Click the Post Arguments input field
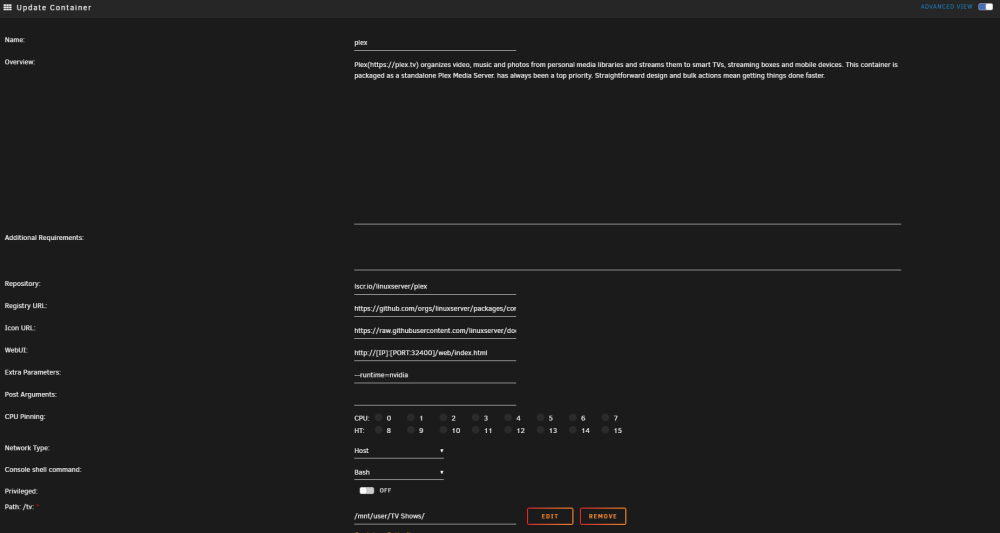This screenshot has height=533, width=1000. (x=435, y=397)
